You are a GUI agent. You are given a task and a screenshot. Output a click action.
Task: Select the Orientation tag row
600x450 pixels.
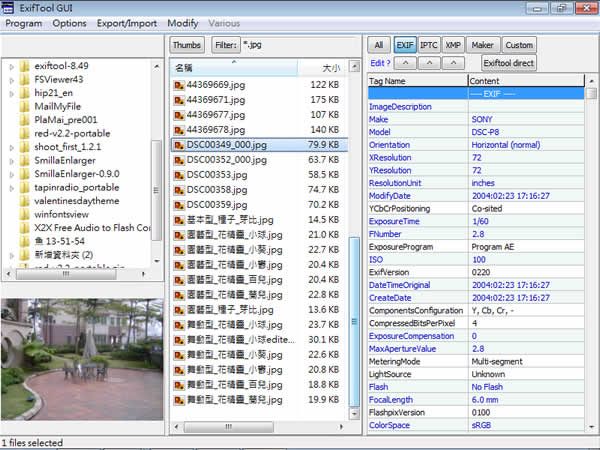476,145
